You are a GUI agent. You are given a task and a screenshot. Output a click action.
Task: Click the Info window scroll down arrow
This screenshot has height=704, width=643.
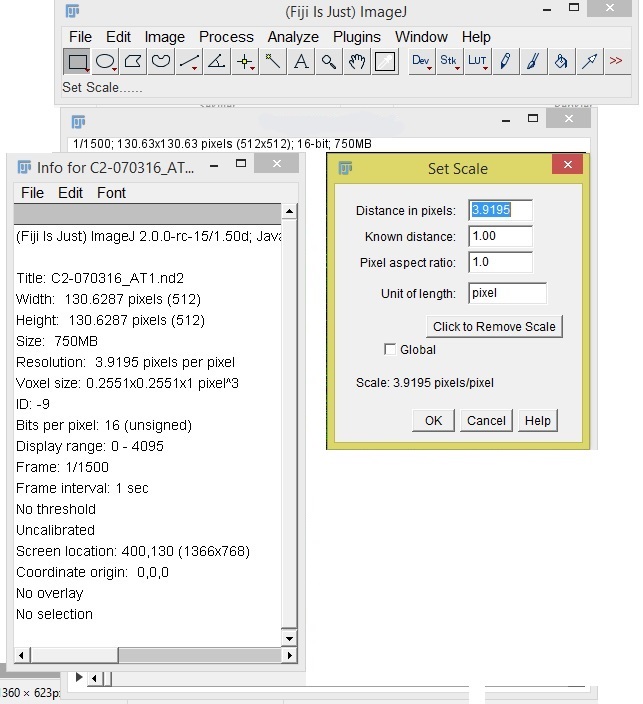tap(290, 637)
